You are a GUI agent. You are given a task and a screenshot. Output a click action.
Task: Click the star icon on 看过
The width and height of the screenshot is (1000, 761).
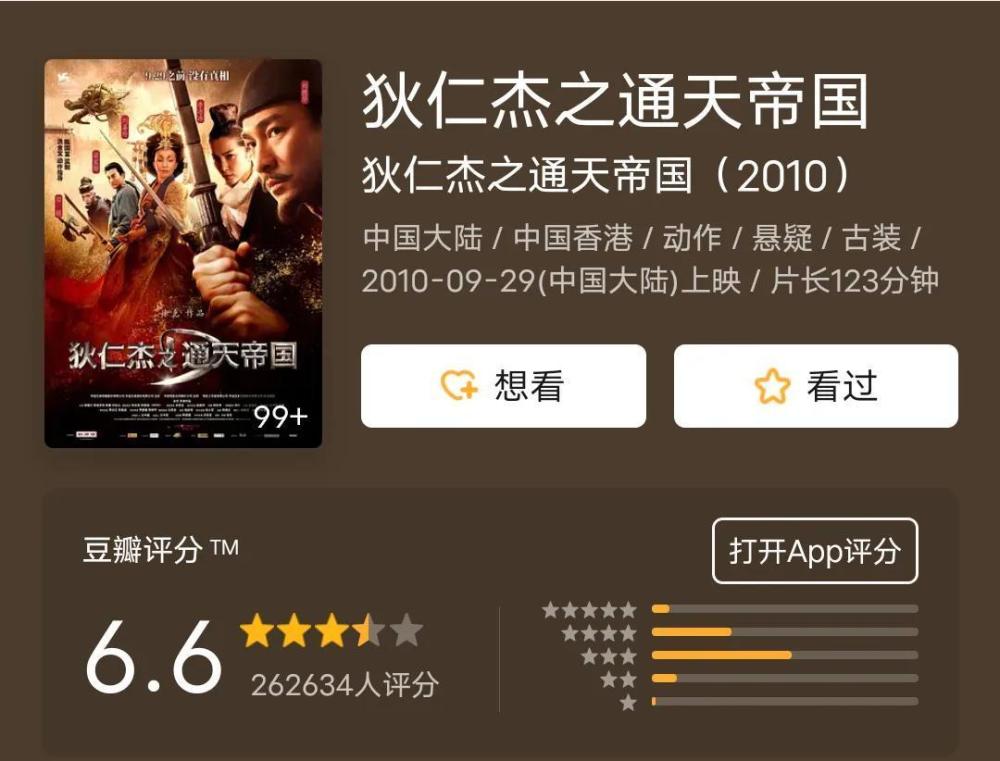point(772,386)
